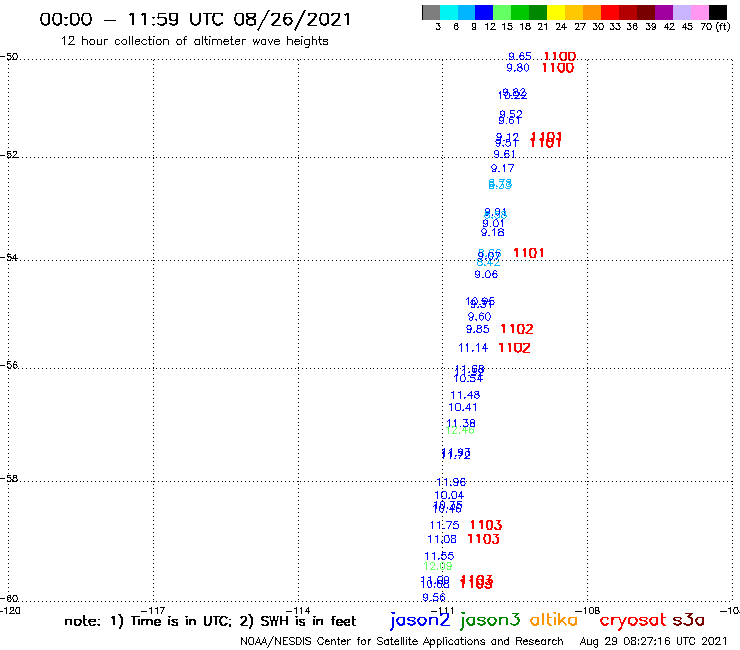
Task: Click the pink 70 ft legend swatch
Action: pyautogui.click(x=699, y=12)
